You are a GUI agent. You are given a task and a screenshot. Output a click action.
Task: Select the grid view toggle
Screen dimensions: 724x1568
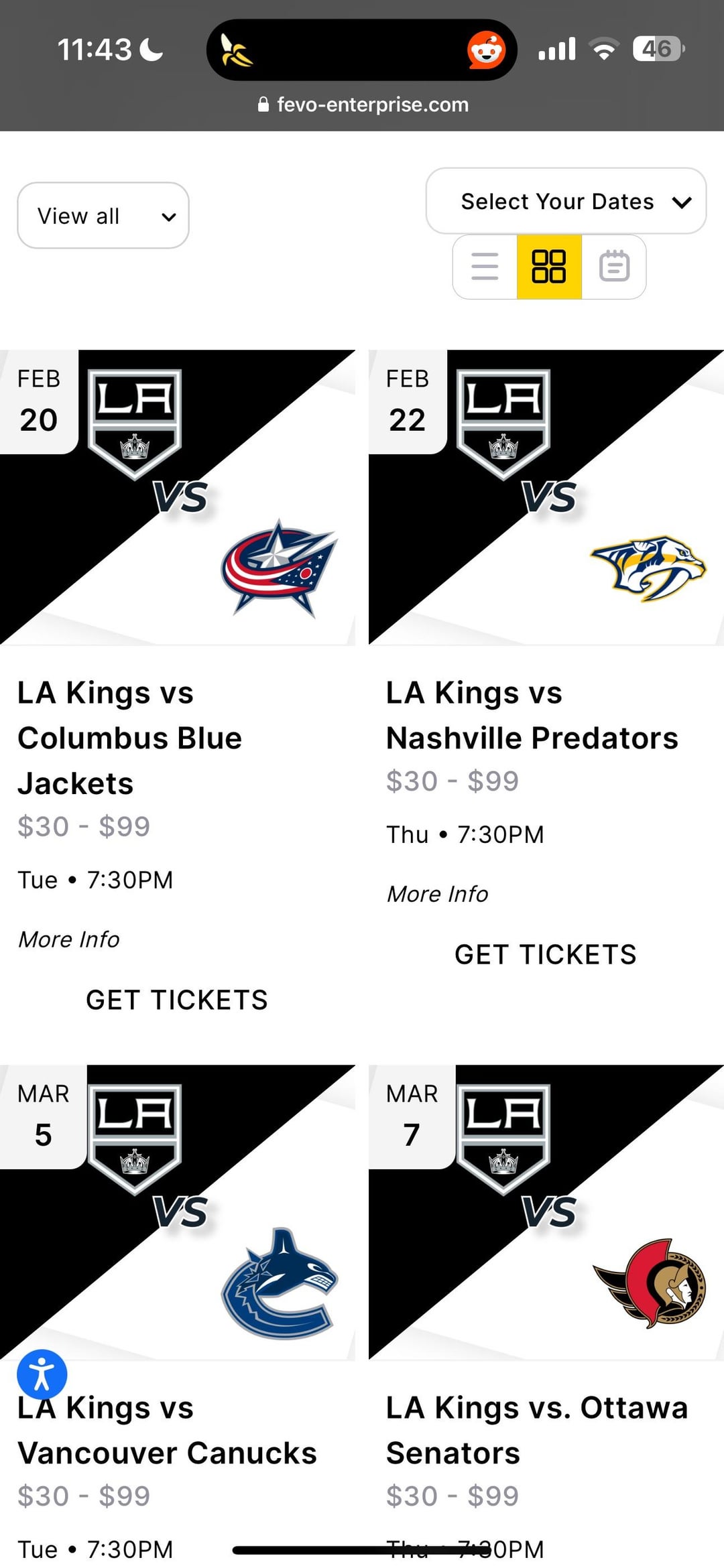(549, 266)
